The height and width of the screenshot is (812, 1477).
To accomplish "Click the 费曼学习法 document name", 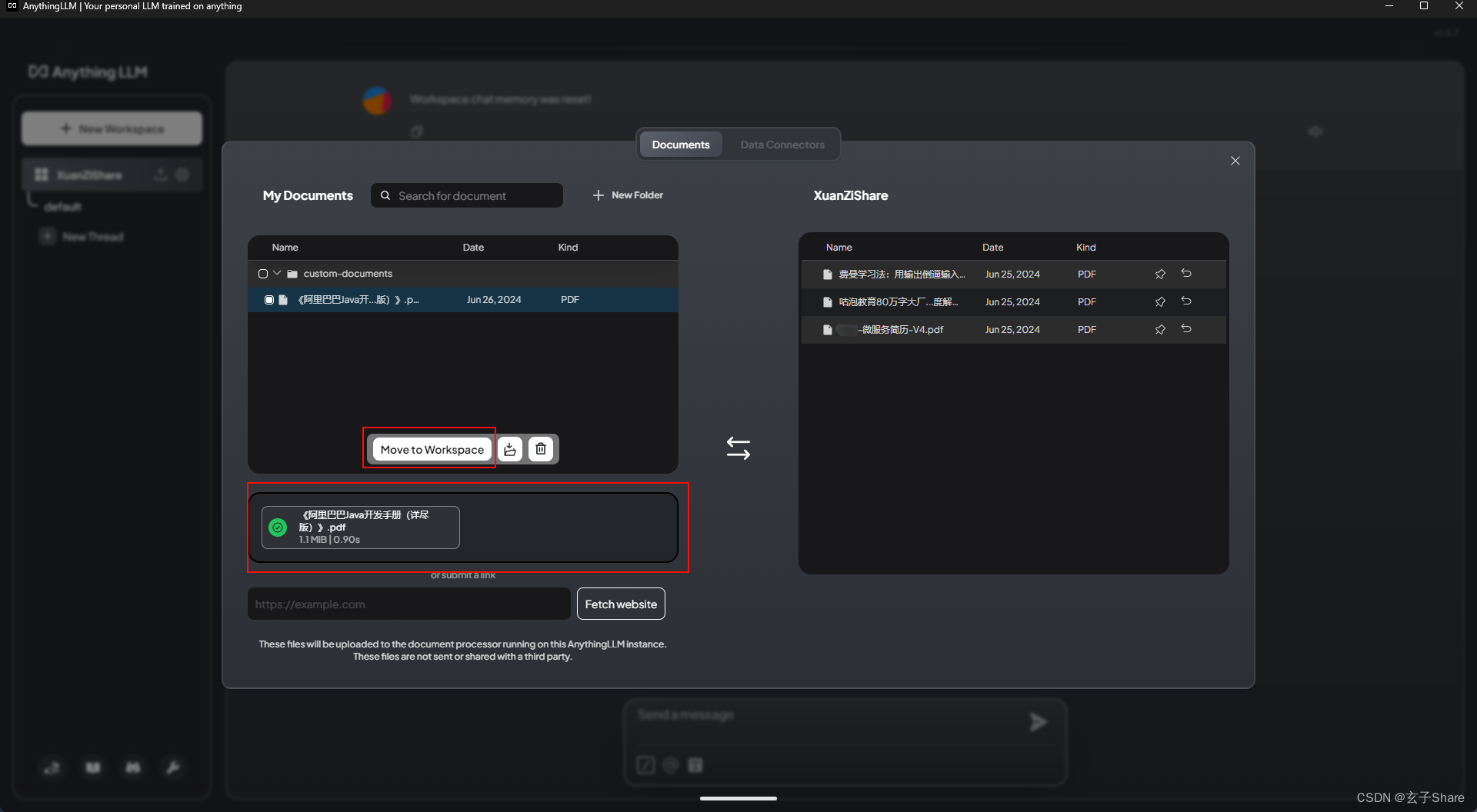I will pos(902,275).
